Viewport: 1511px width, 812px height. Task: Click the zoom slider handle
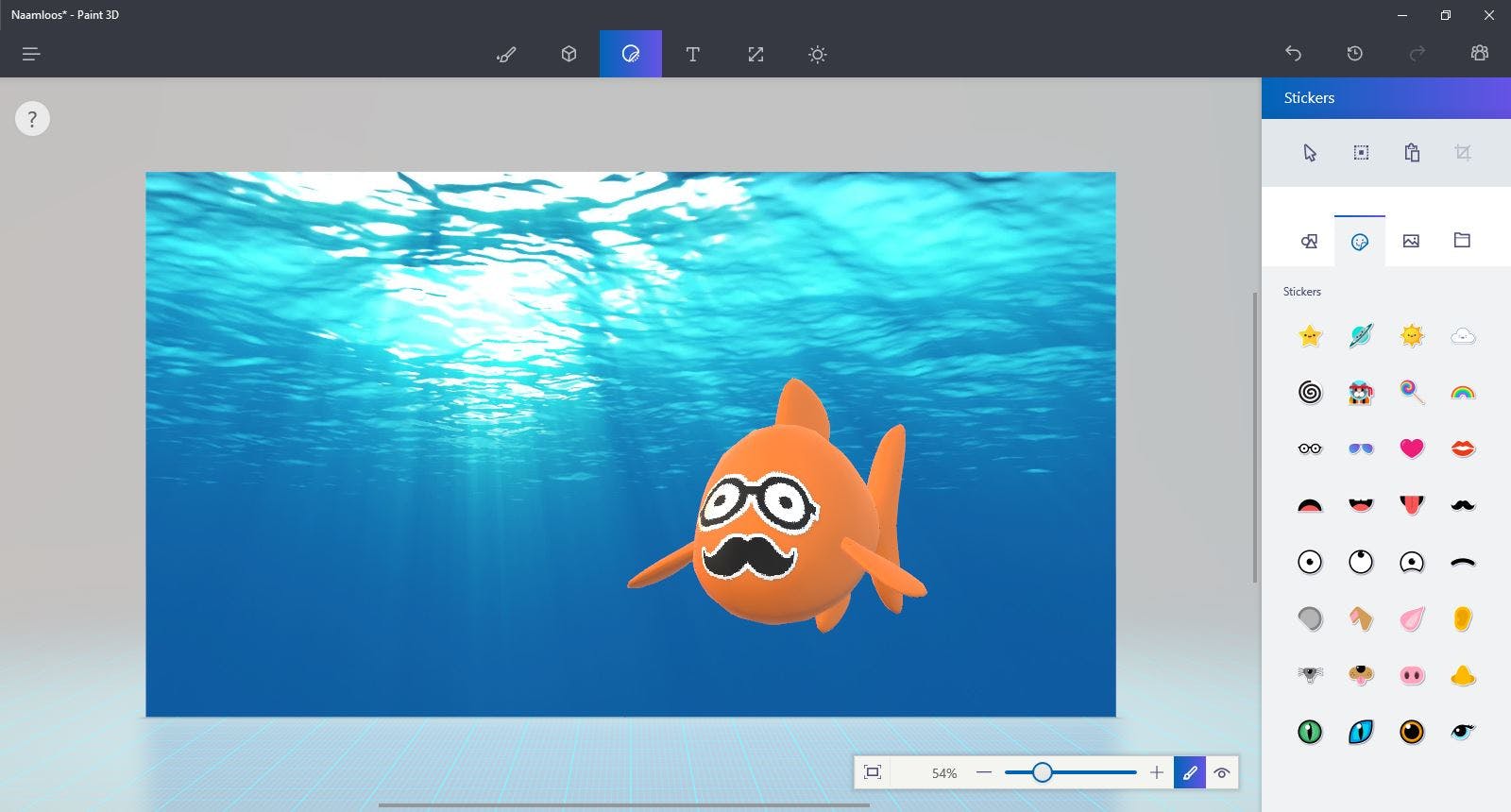pos(1042,772)
